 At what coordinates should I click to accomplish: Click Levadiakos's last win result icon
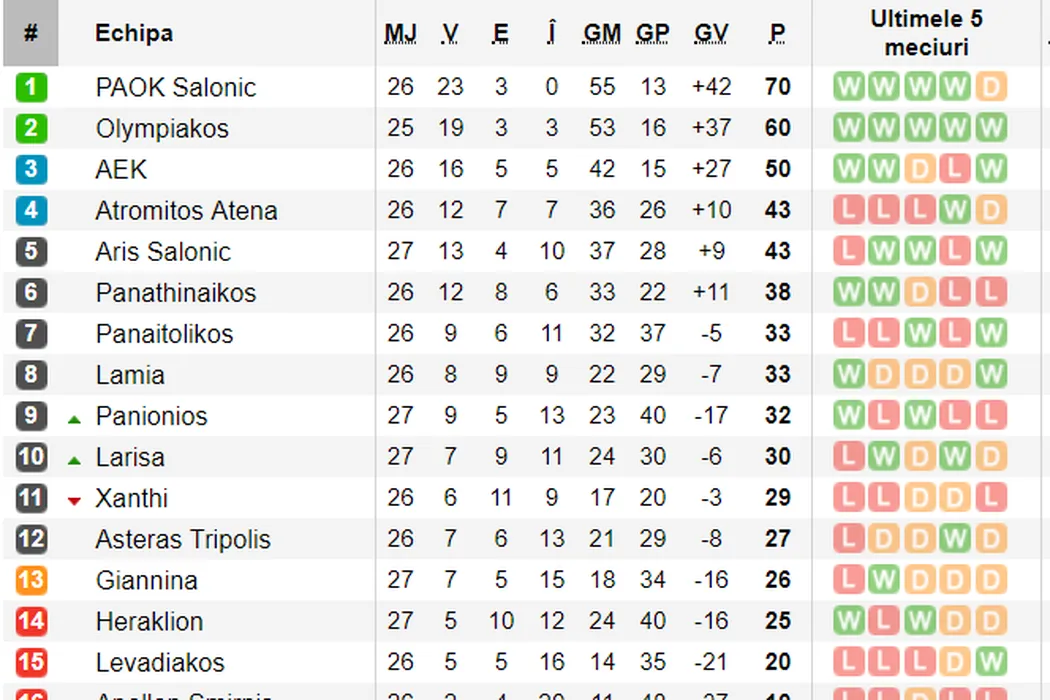click(x=990, y=662)
